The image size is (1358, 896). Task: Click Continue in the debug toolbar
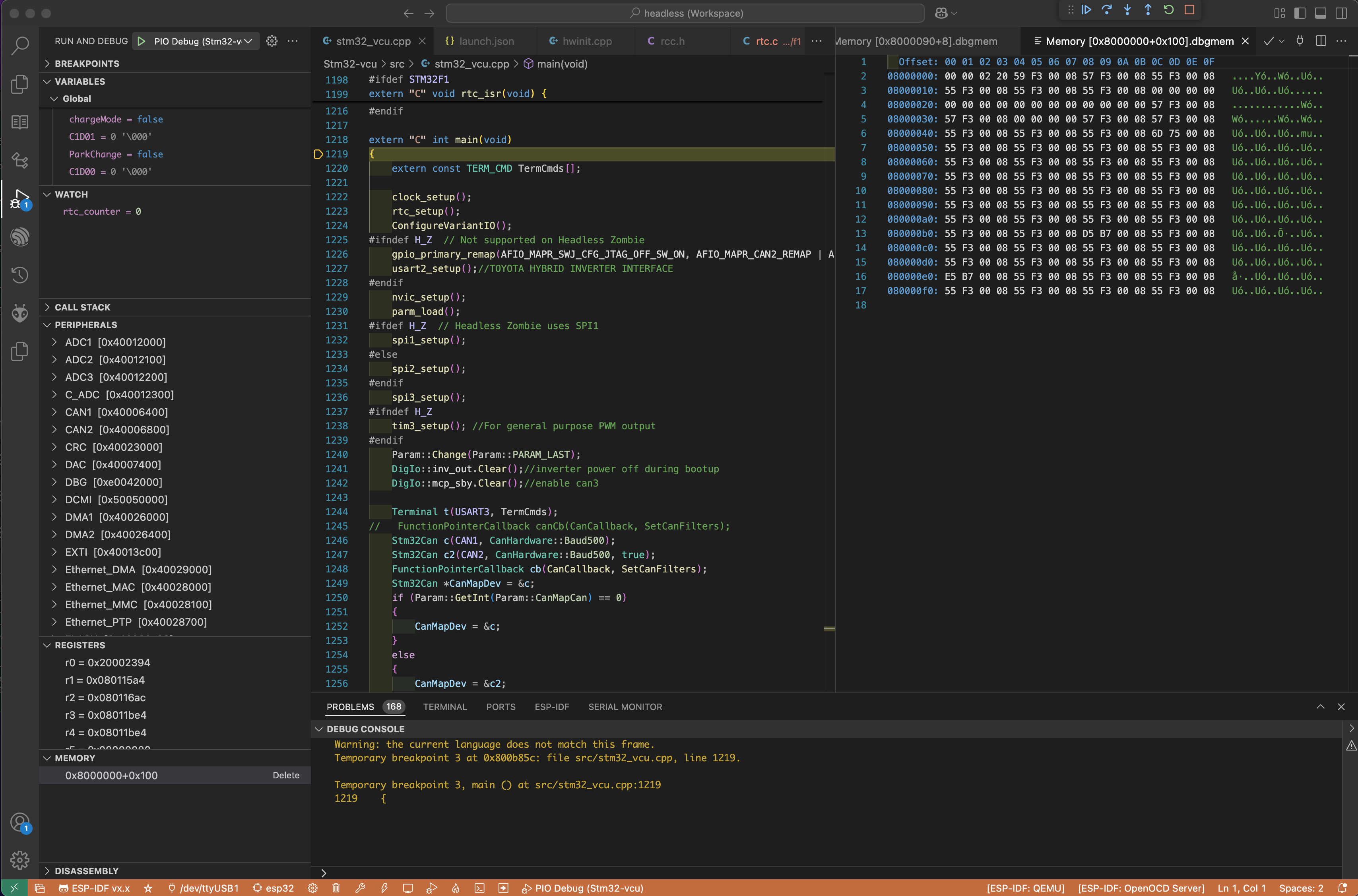(x=1086, y=10)
